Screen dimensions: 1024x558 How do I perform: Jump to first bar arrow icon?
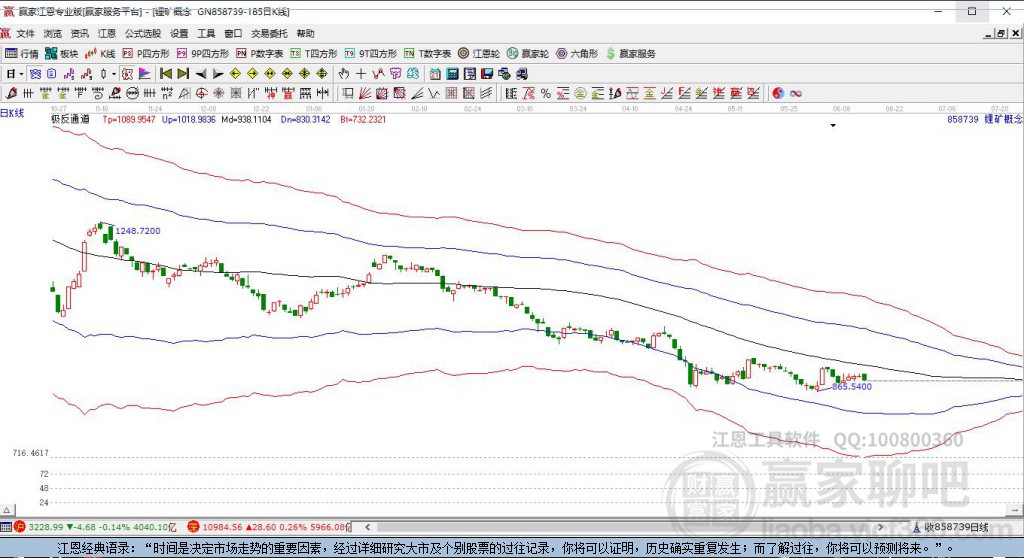pos(166,74)
